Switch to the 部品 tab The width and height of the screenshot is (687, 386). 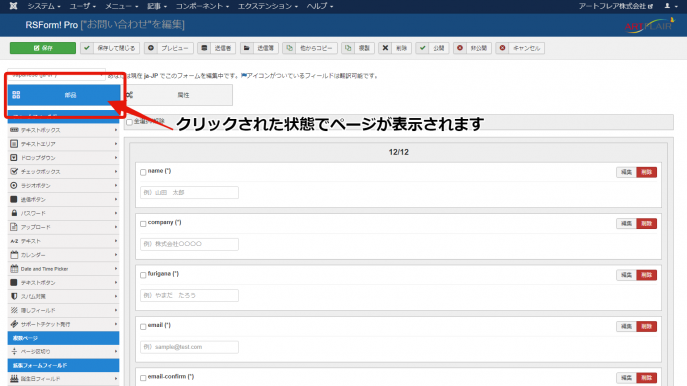point(64,95)
